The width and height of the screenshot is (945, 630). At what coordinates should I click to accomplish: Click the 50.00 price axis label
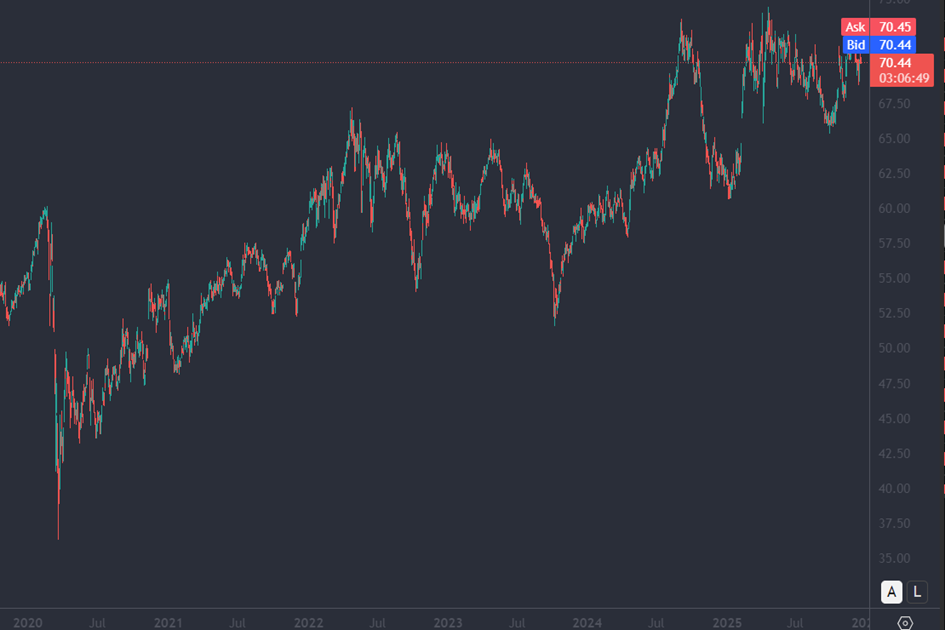point(894,348)
